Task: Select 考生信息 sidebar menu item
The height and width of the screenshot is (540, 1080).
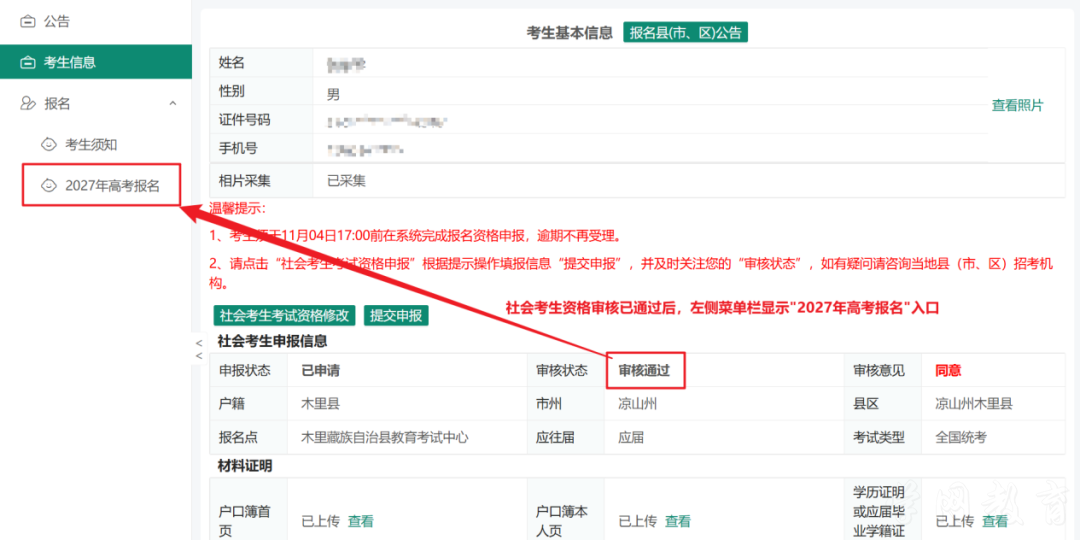Action: [96, 63]
